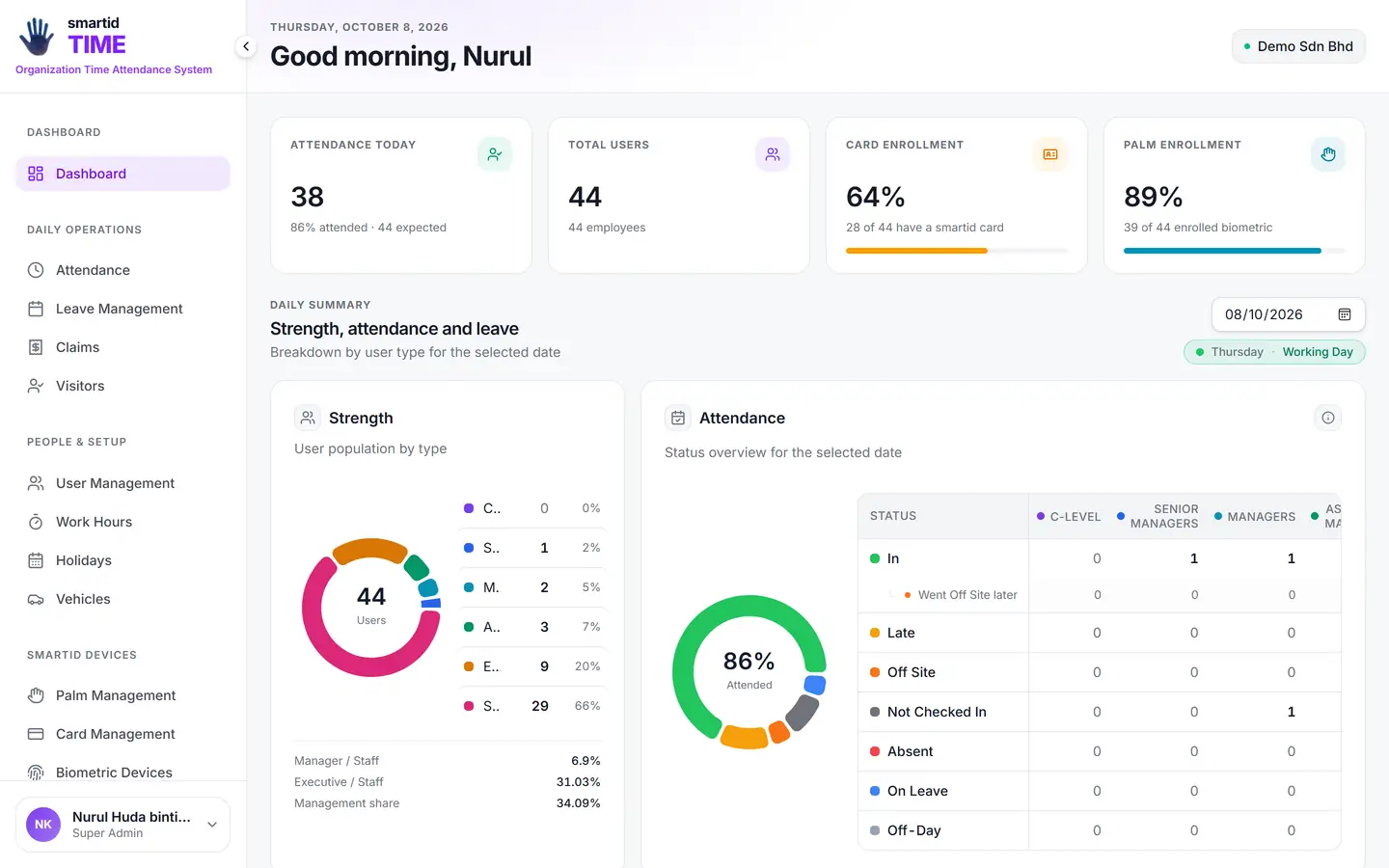Click the smartid TIME hand logo
The width and height of the screenshot is (1389, 868).
(37, 37)
